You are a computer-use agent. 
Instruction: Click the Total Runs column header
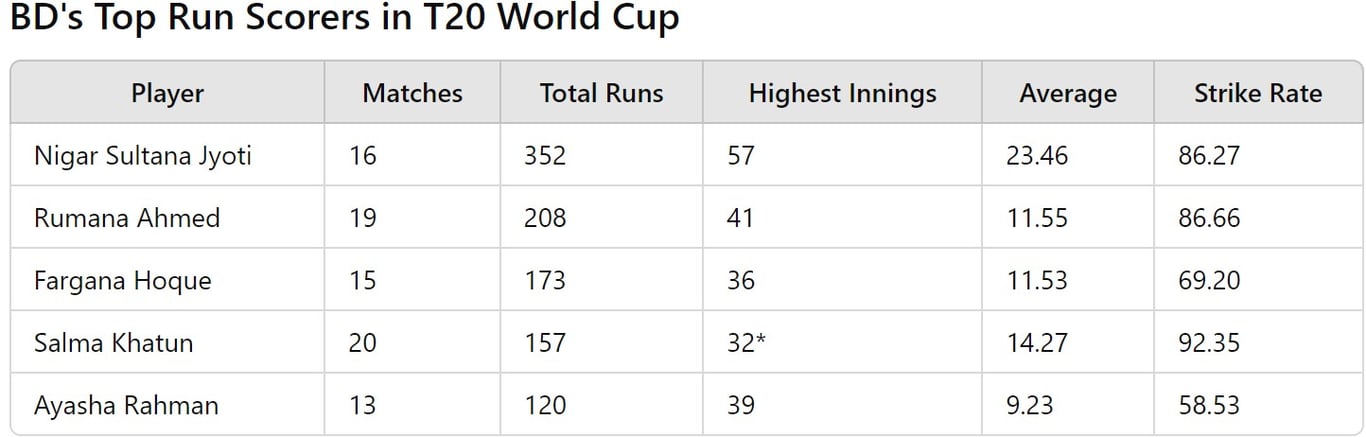coord(601,94)
